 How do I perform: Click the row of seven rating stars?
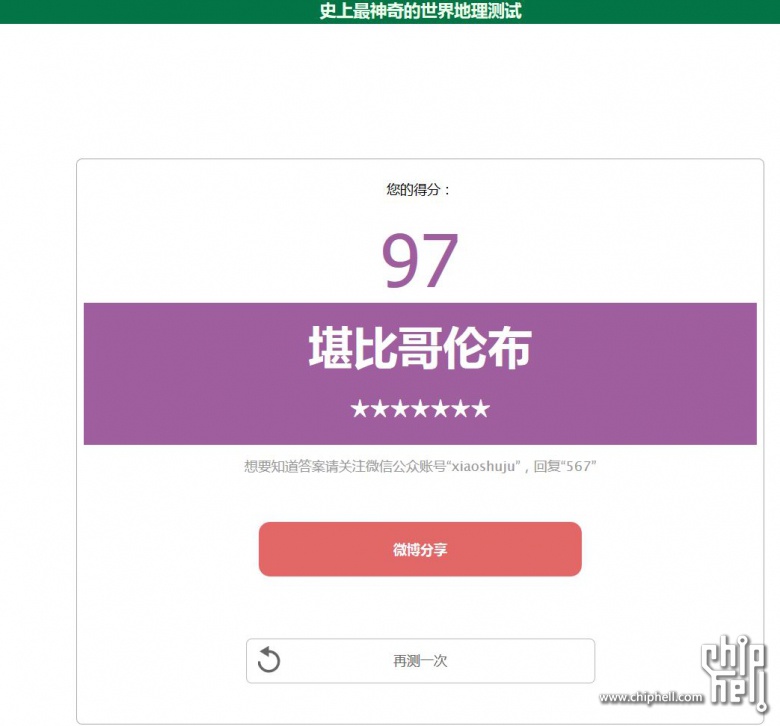420,409
